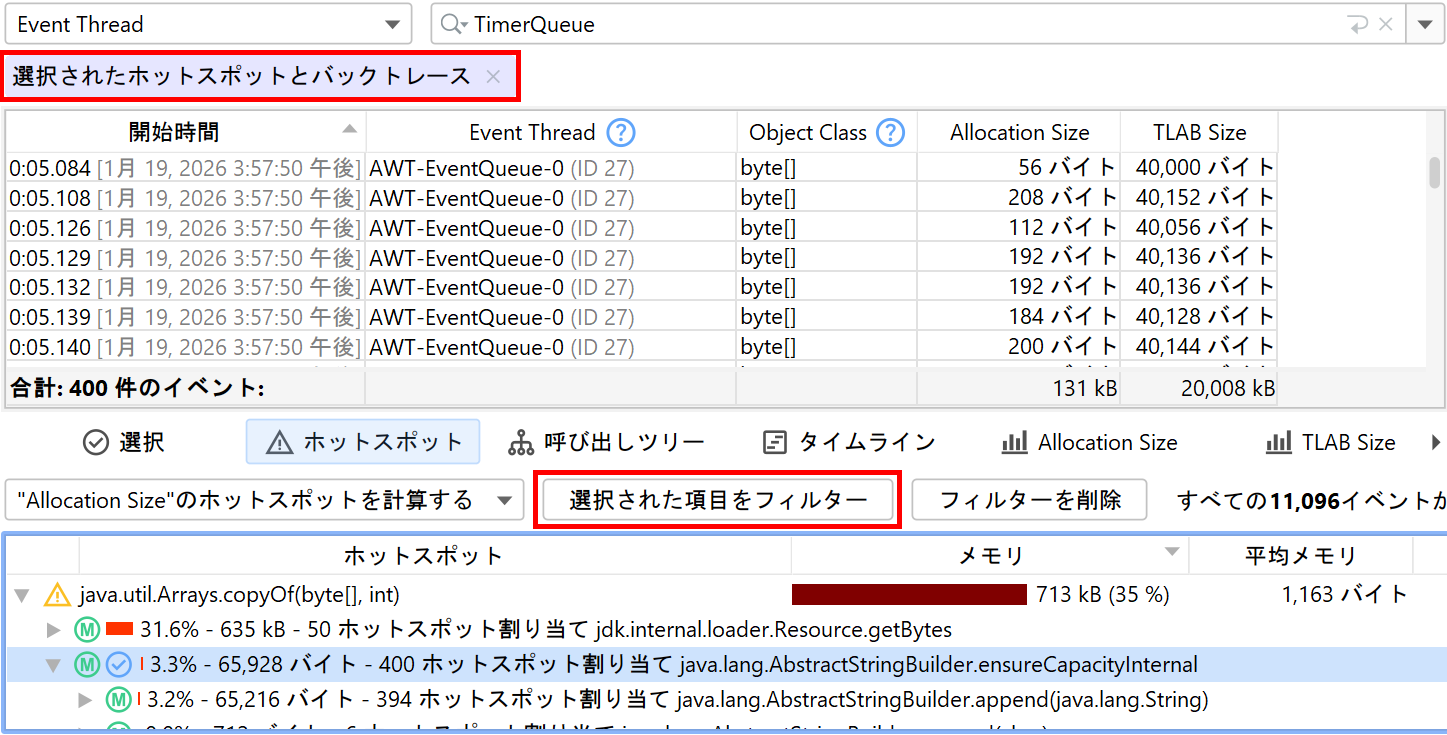Switch to the 呼び出しツリー view tab

(607, 442)
